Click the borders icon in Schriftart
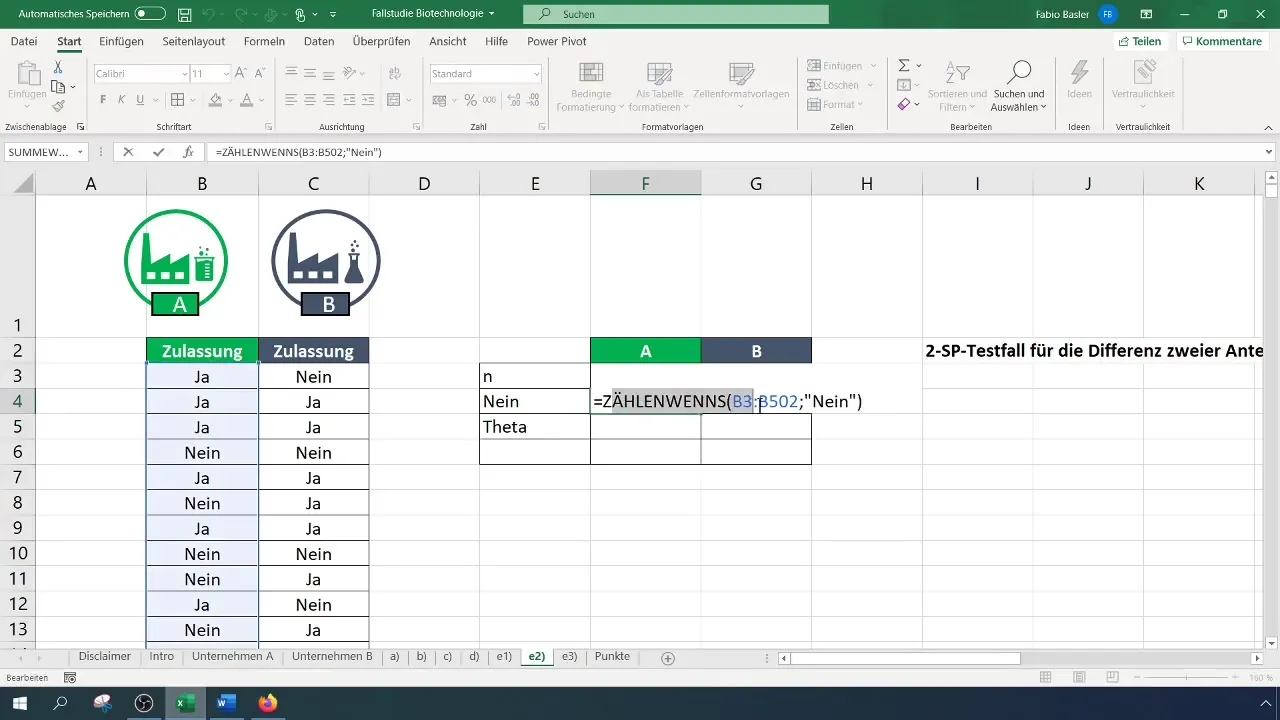Screen dimensions: 1280x720 click(x=177, y=100)
